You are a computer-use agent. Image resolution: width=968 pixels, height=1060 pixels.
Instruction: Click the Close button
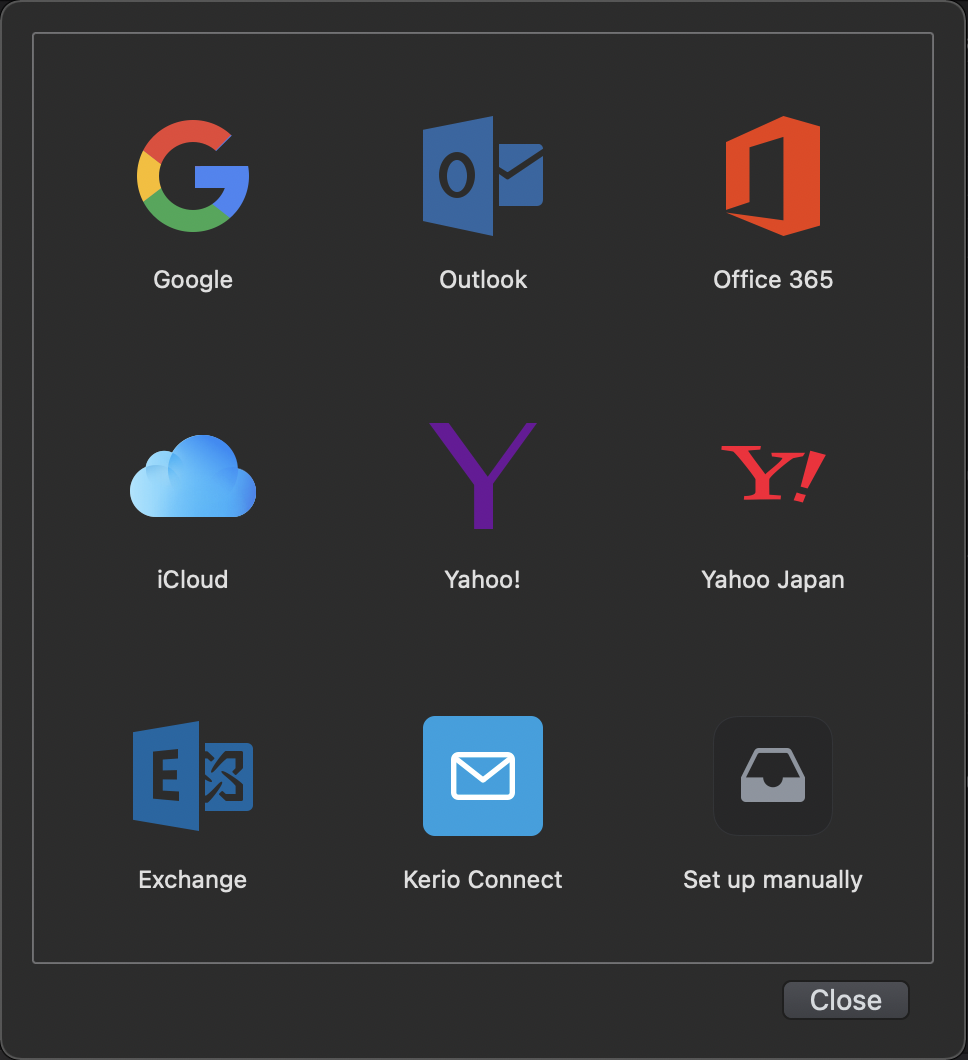[x=846, y=1000]
